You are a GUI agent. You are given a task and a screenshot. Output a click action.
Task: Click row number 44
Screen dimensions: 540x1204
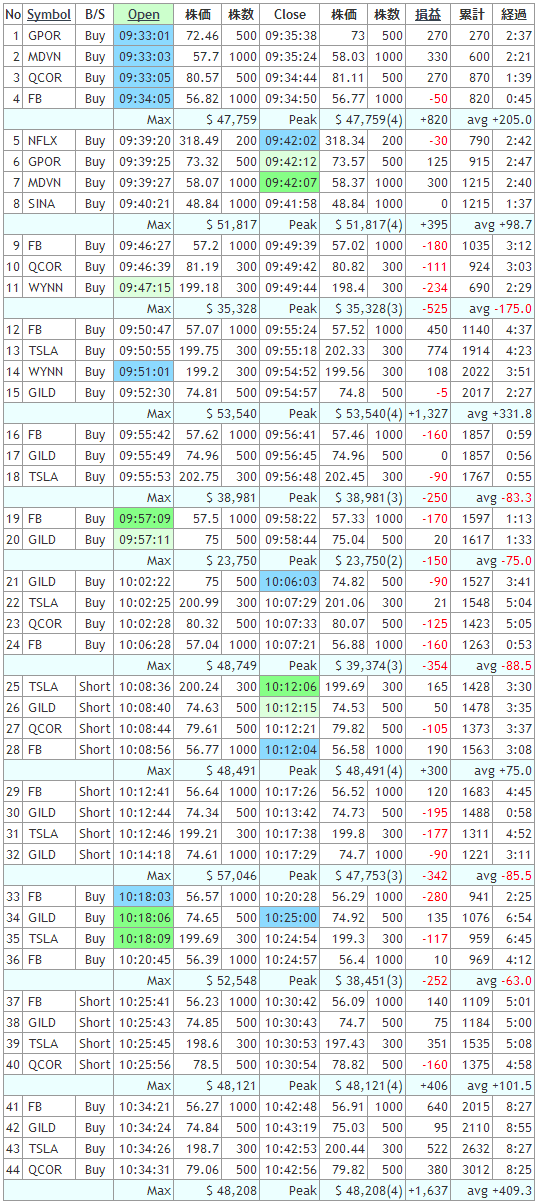(13, 1170)
